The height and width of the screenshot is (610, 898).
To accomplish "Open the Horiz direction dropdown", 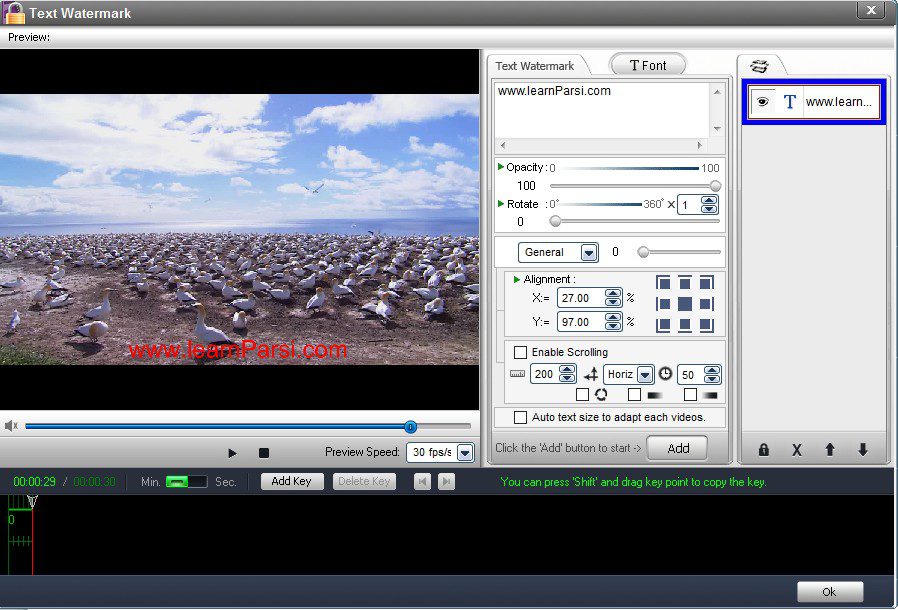I will [645, 375].
